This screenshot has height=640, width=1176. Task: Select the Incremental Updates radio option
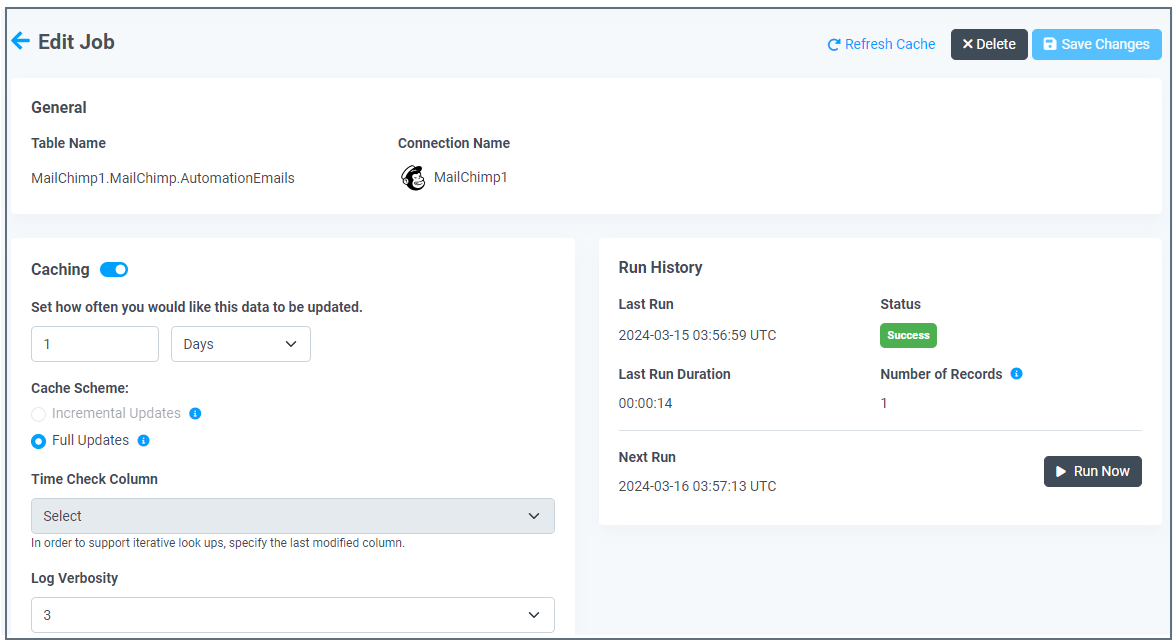(38, 414)
